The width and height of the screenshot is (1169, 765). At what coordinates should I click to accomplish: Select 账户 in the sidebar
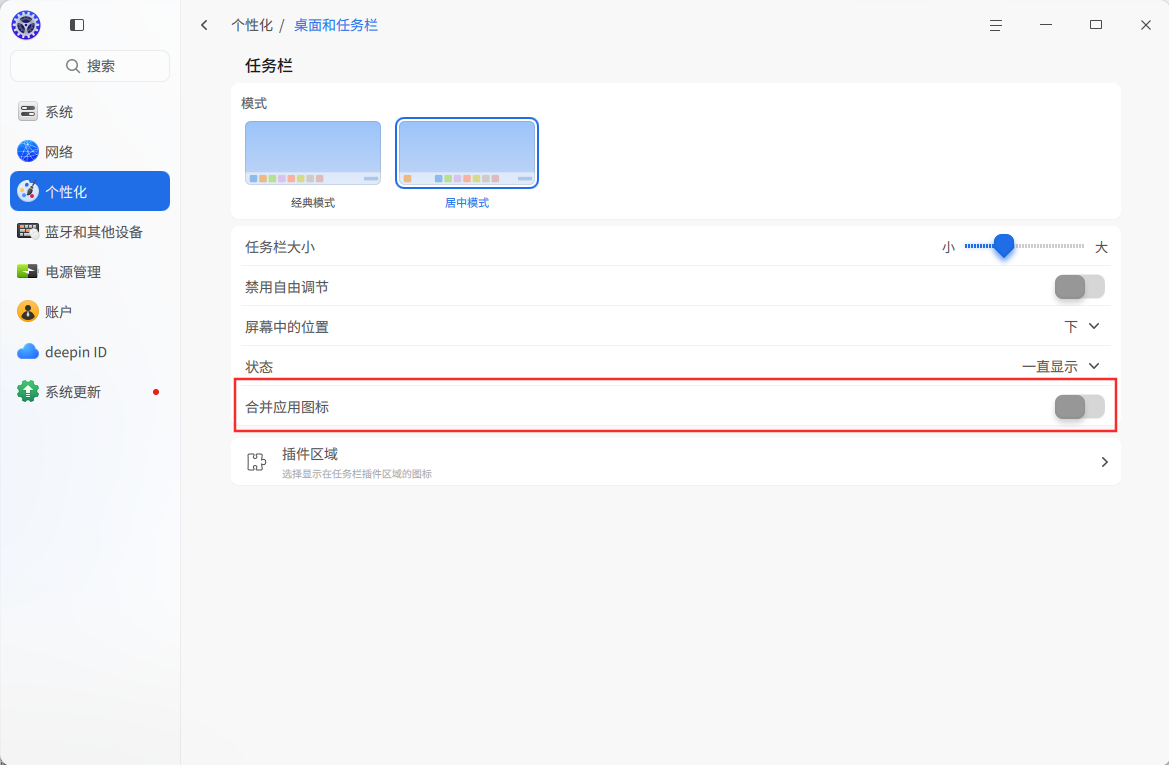pyautogui.click(x=90, y=311)
